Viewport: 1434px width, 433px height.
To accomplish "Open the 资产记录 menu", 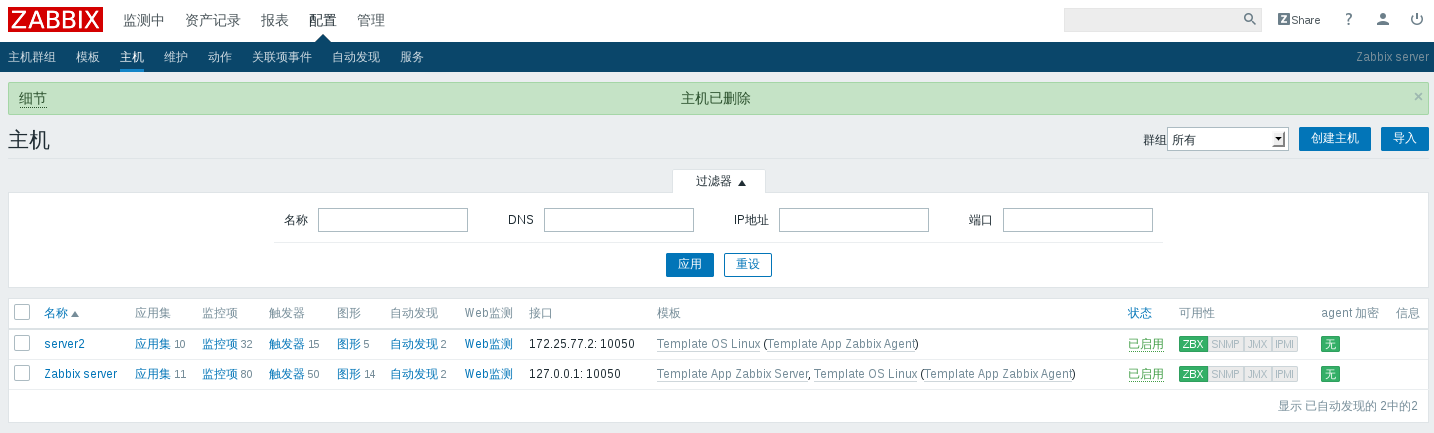I will [213, 20].
